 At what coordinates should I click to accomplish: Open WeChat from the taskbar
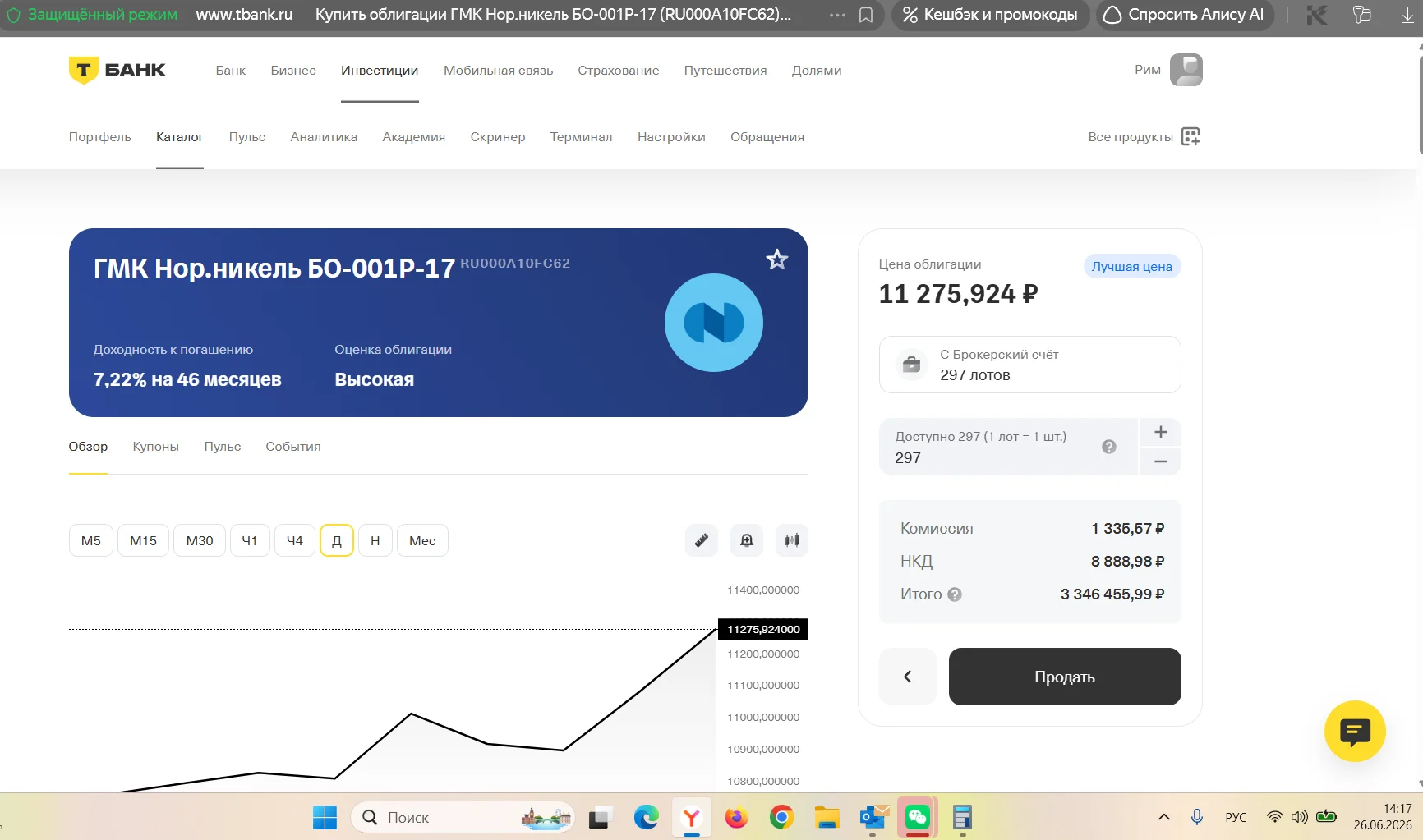pos(917,817)
